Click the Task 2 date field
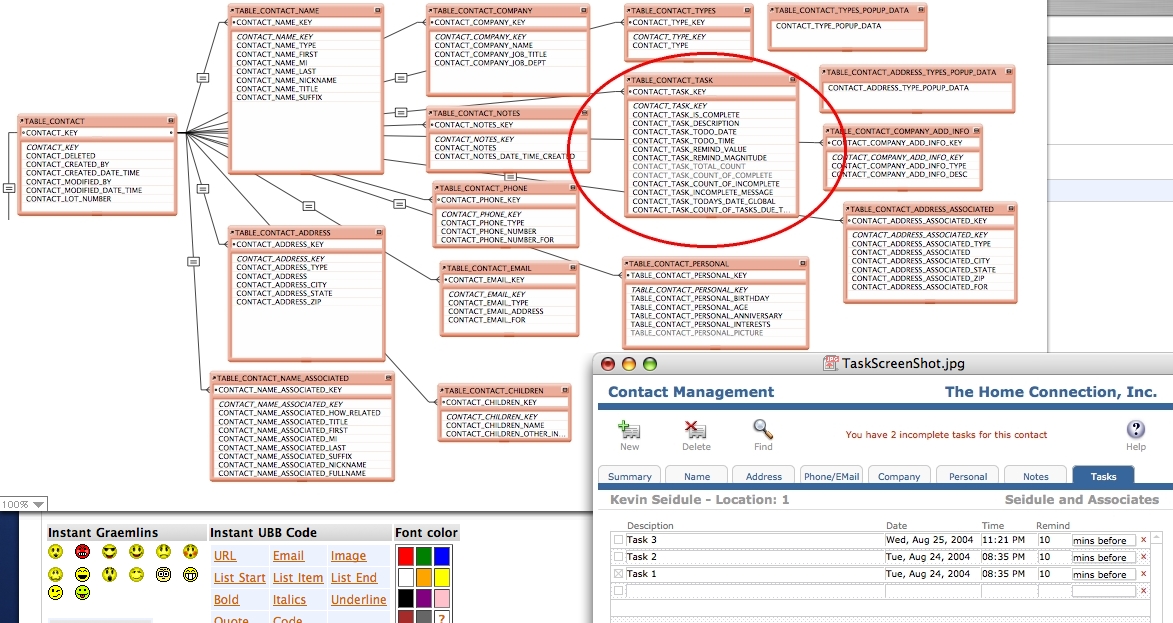The width and height of the screenshot is (1173, 623). coord(931,556)
